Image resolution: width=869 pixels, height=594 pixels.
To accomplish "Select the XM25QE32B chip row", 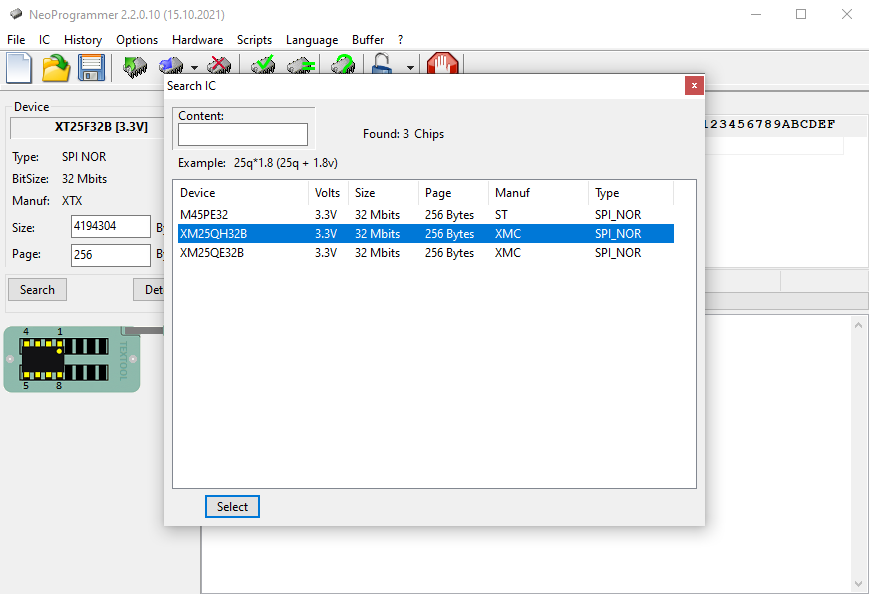I will [426, 253].
